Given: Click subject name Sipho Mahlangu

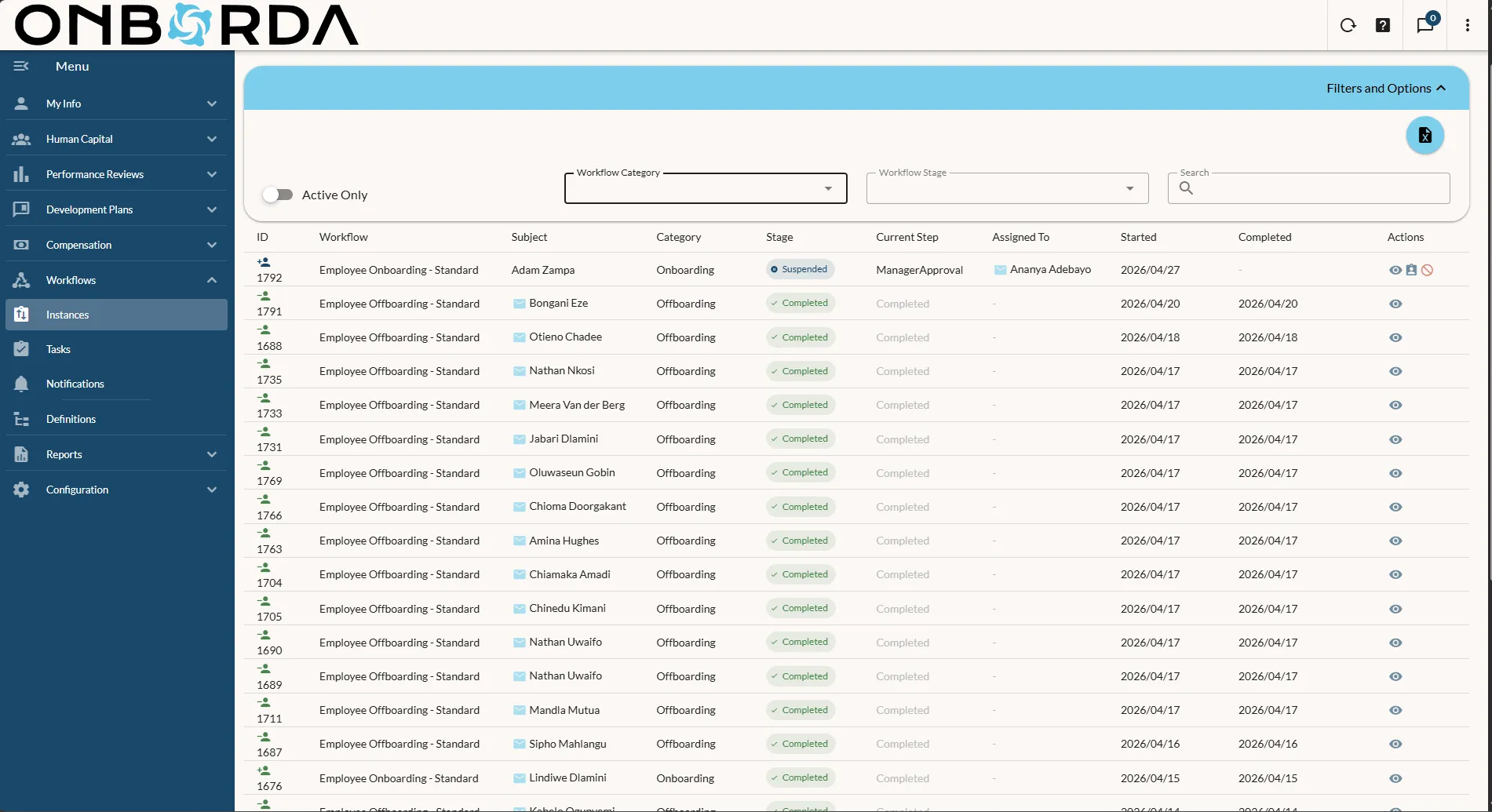Looking at the screenshot, I should (567, 744).
